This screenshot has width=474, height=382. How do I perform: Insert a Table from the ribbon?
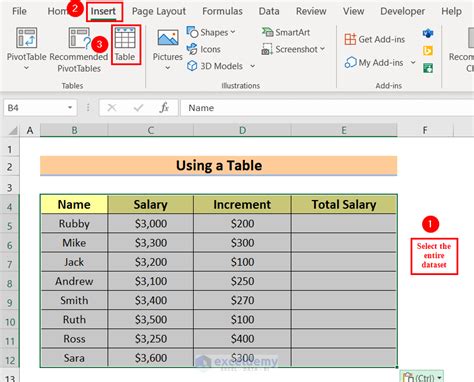(125, 44)
